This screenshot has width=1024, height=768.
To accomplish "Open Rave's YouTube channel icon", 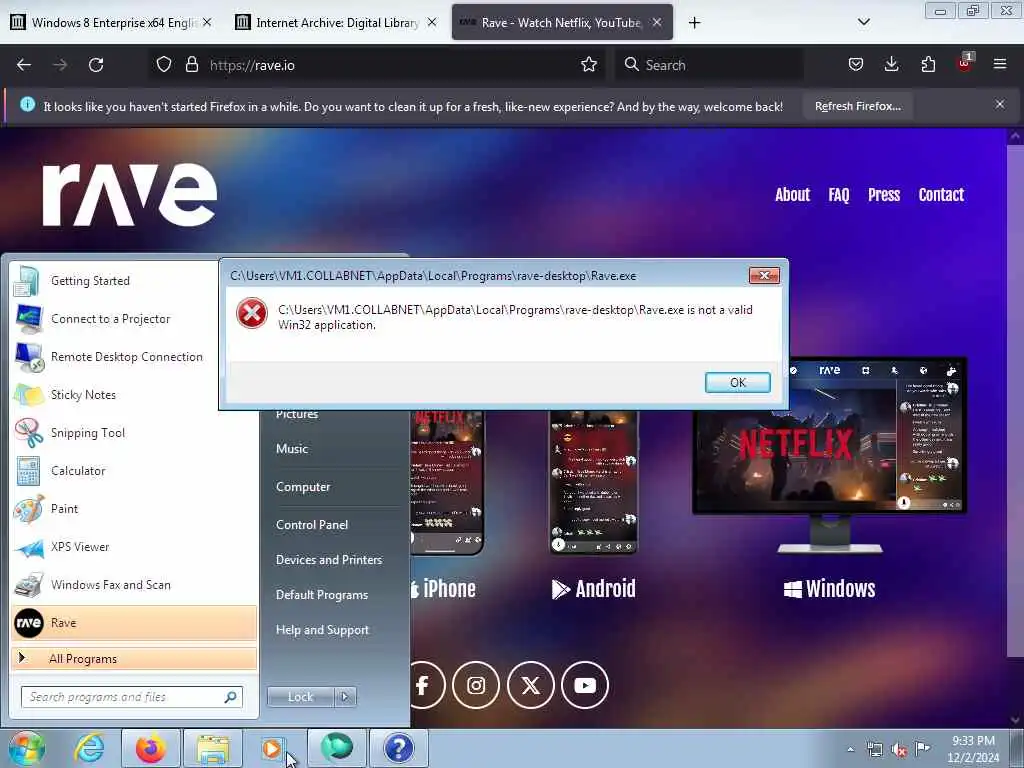I will click(584, 685).
